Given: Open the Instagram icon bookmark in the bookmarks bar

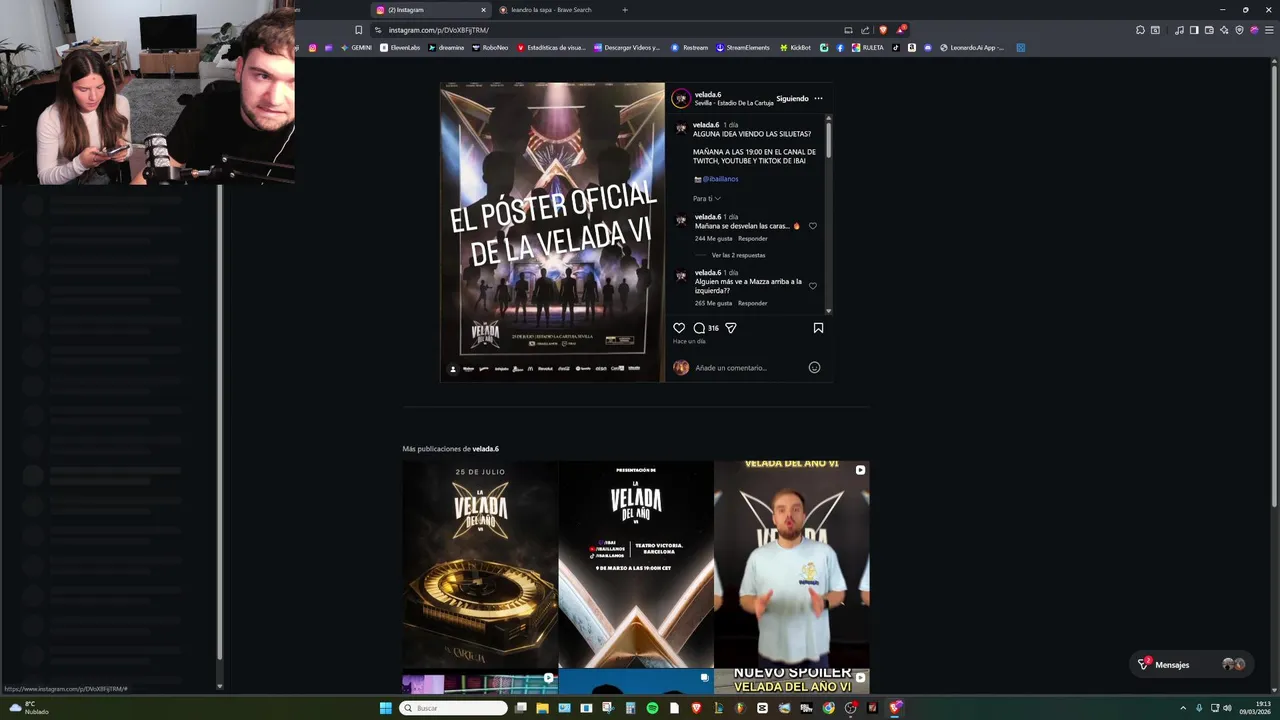Looking at the screenshot, I should (x=312, y=47).
